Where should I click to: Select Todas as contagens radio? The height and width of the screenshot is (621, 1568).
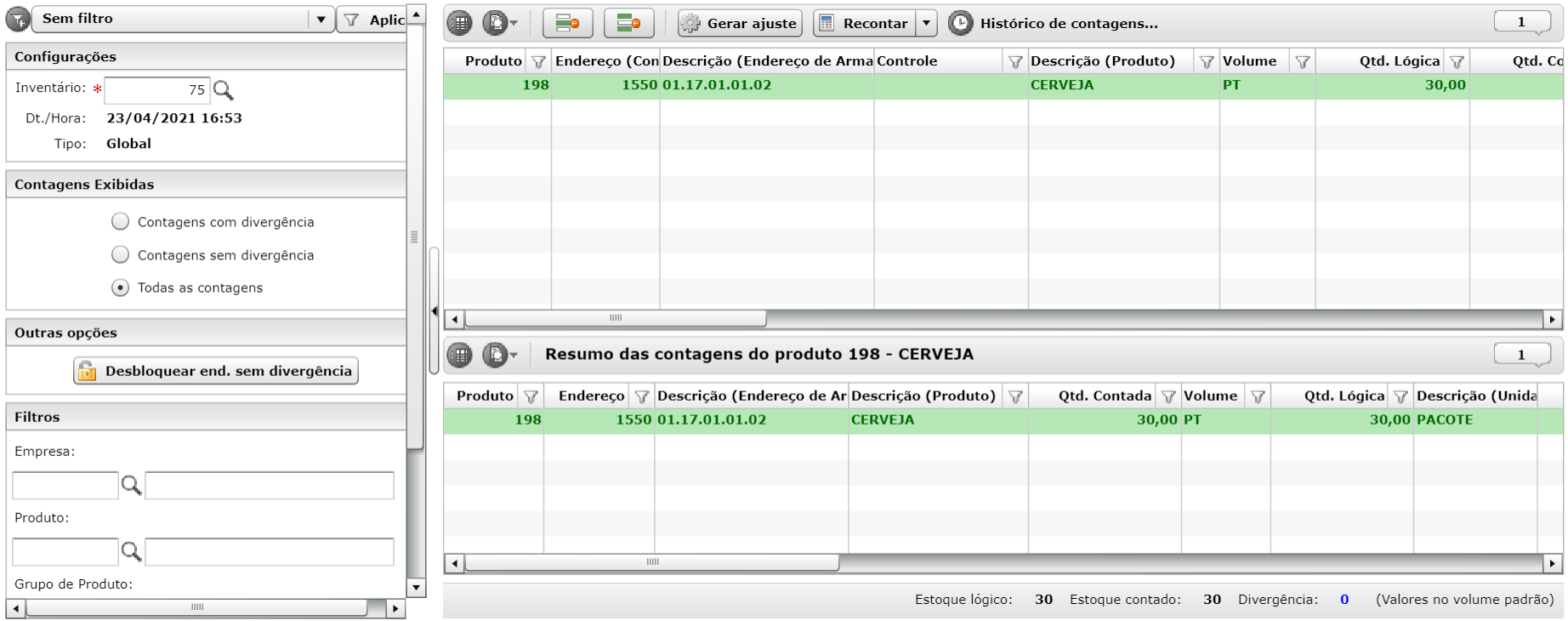click(121, 288)
